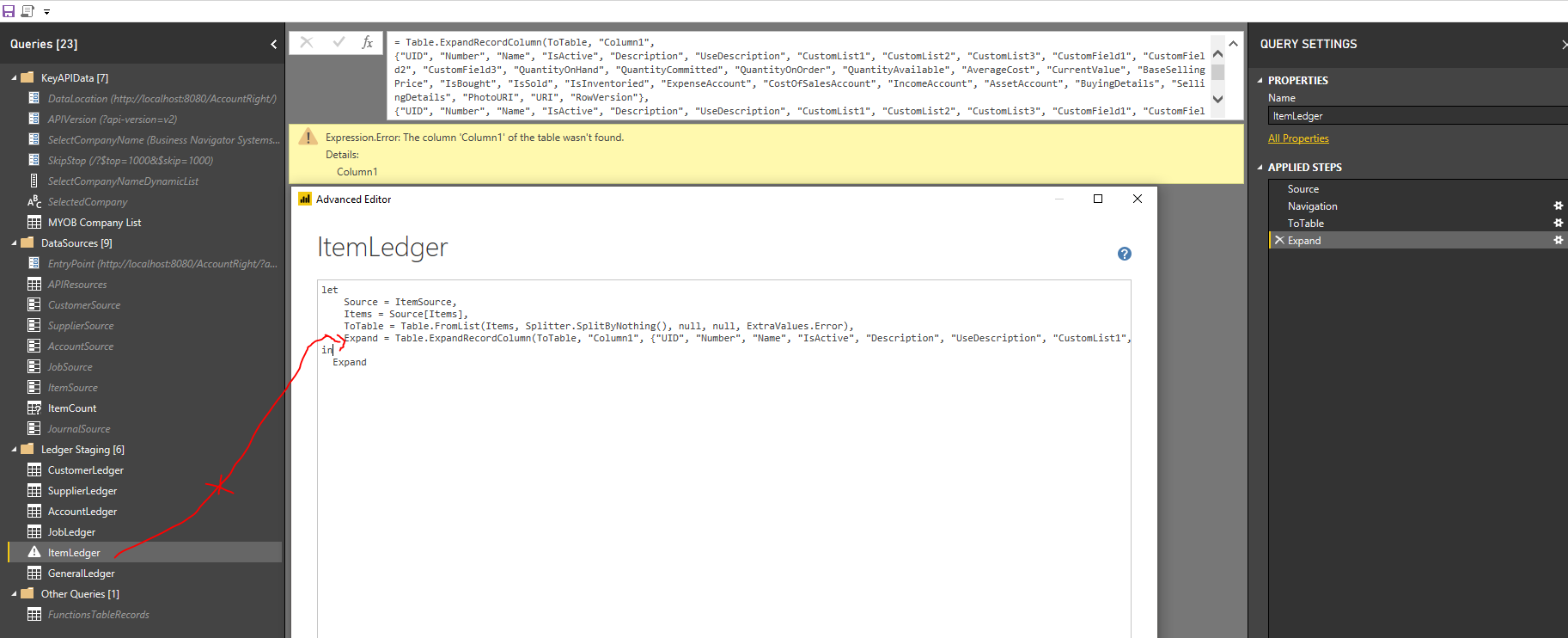Click the FunctionsTableRecords table icon

click(34, 614)
